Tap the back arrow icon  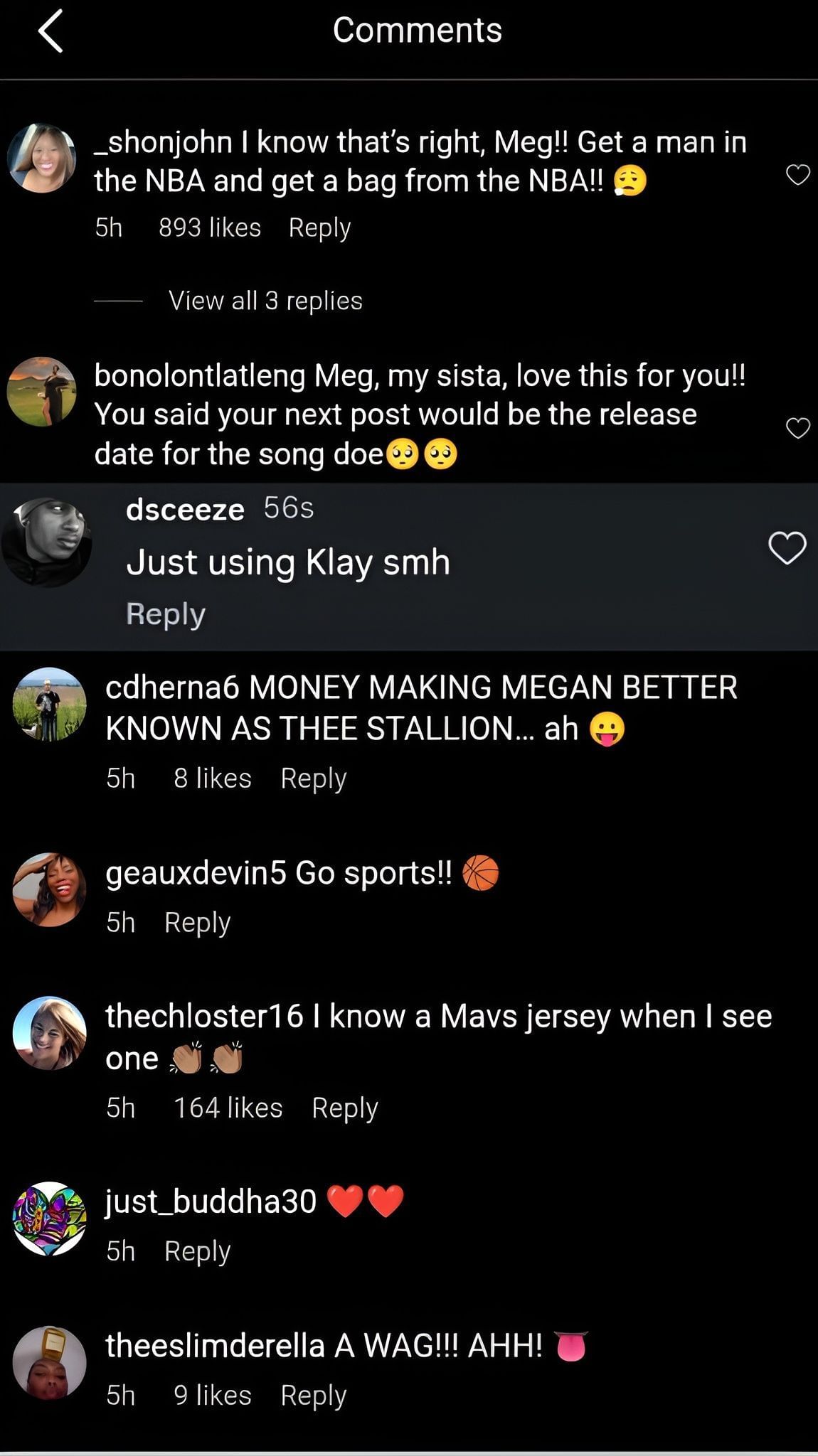click(51, 31)
